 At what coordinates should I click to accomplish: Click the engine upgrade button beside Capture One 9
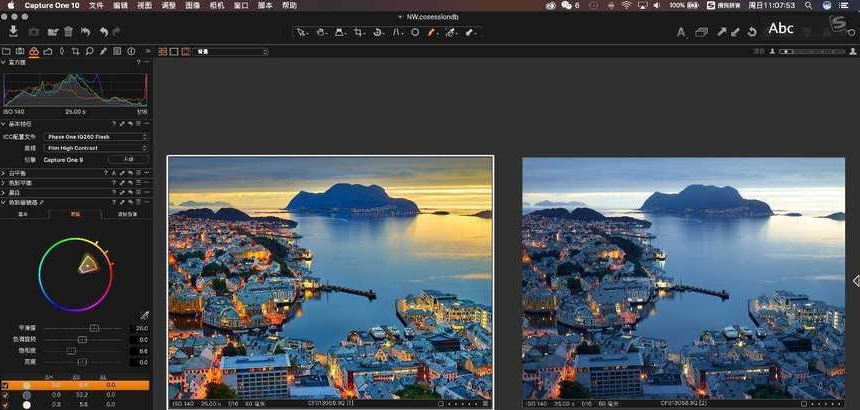point(128,160)
